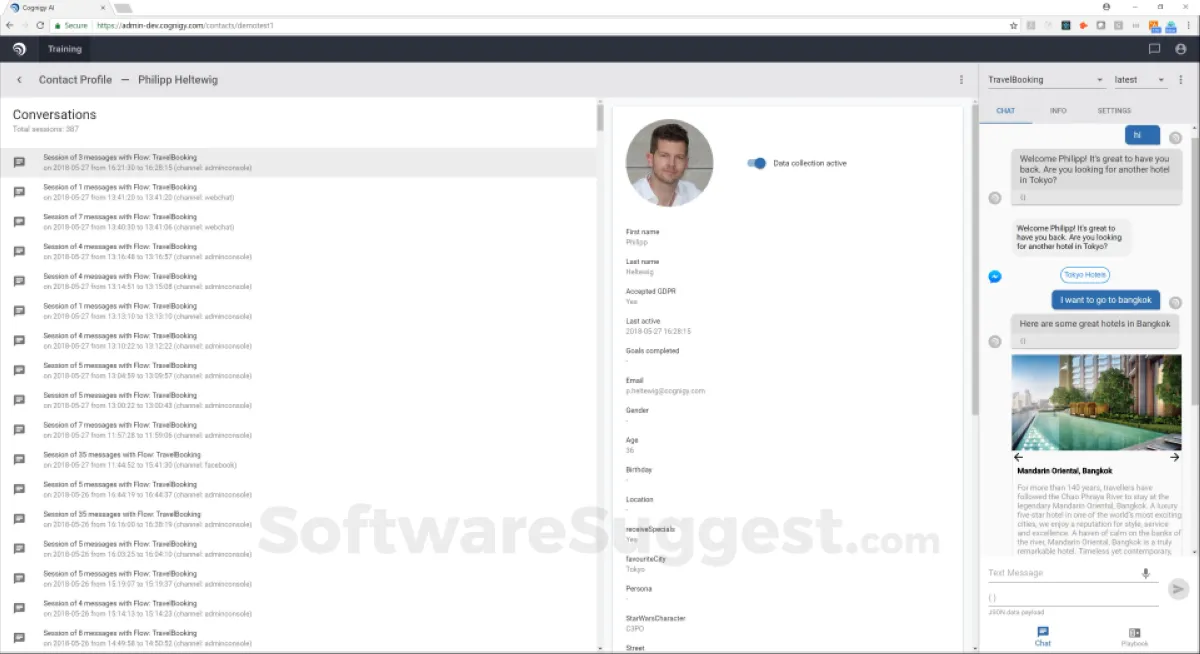Open session of 1 messages at 13:13:10
1200x654 pixels.
point(298,311)
